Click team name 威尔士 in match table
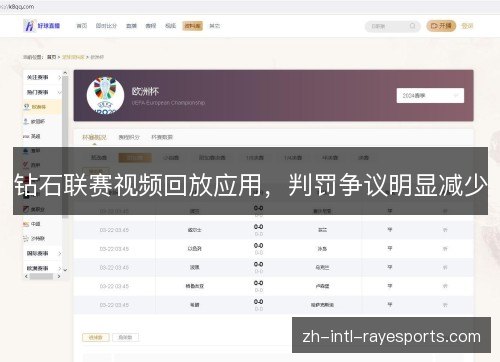Screen dimensions: 500x362 194,230
